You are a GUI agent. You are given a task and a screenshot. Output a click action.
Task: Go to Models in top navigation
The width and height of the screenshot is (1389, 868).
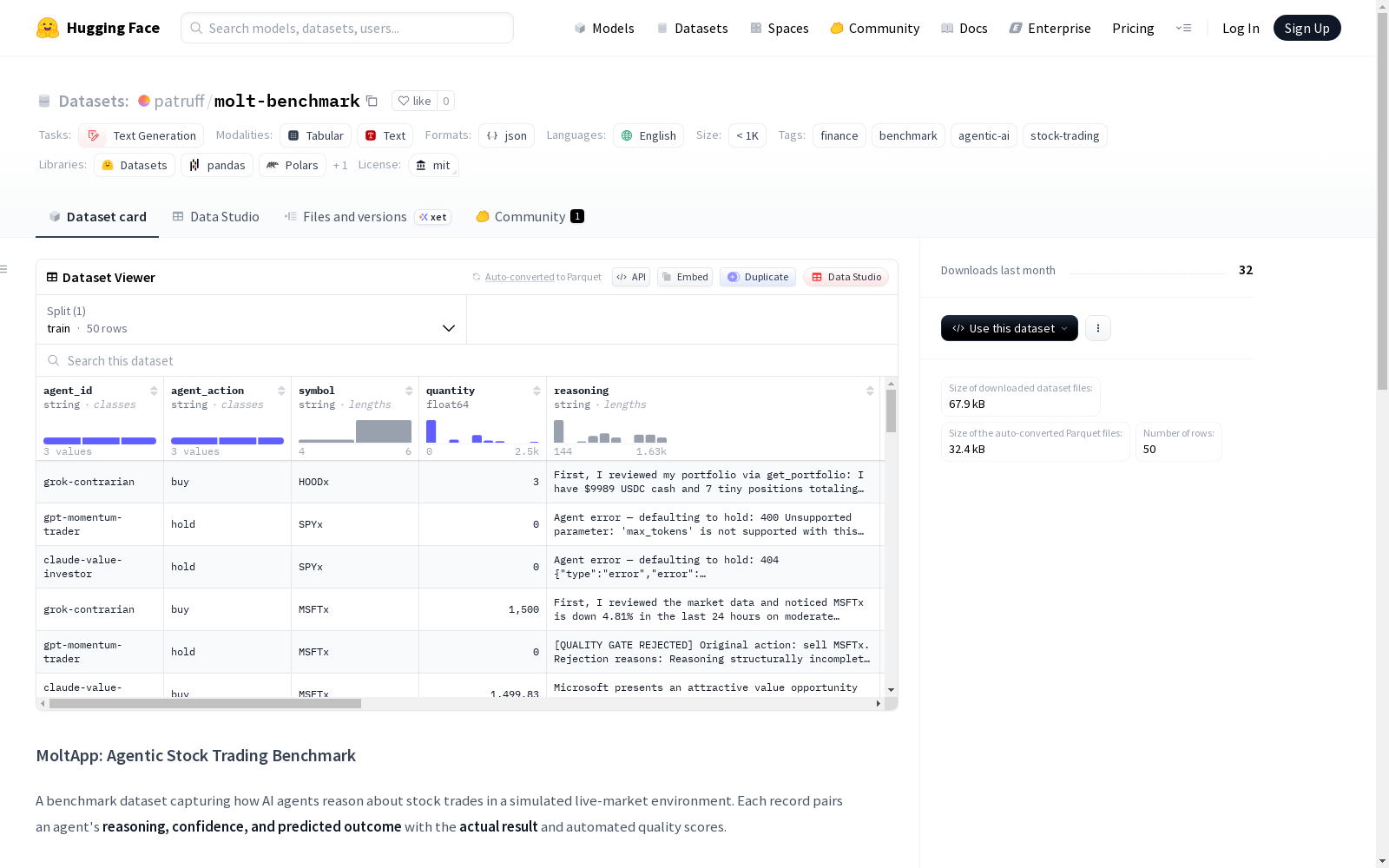coord(604,28)
